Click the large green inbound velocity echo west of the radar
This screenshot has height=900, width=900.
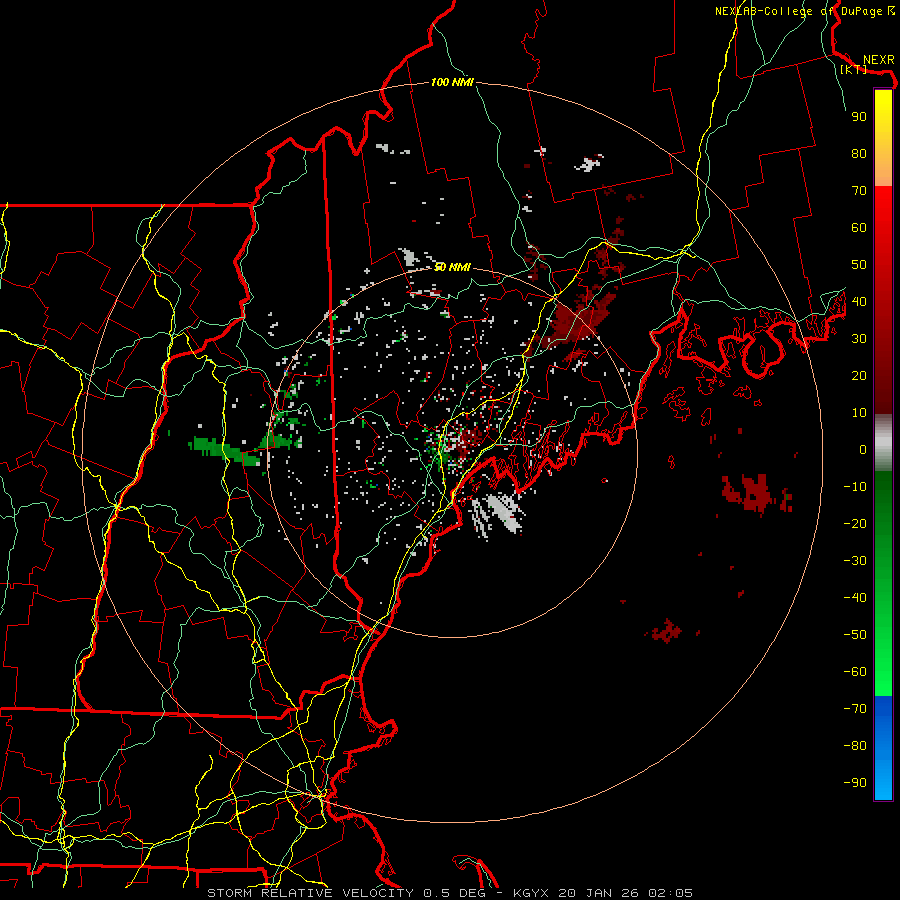point(224,449)
